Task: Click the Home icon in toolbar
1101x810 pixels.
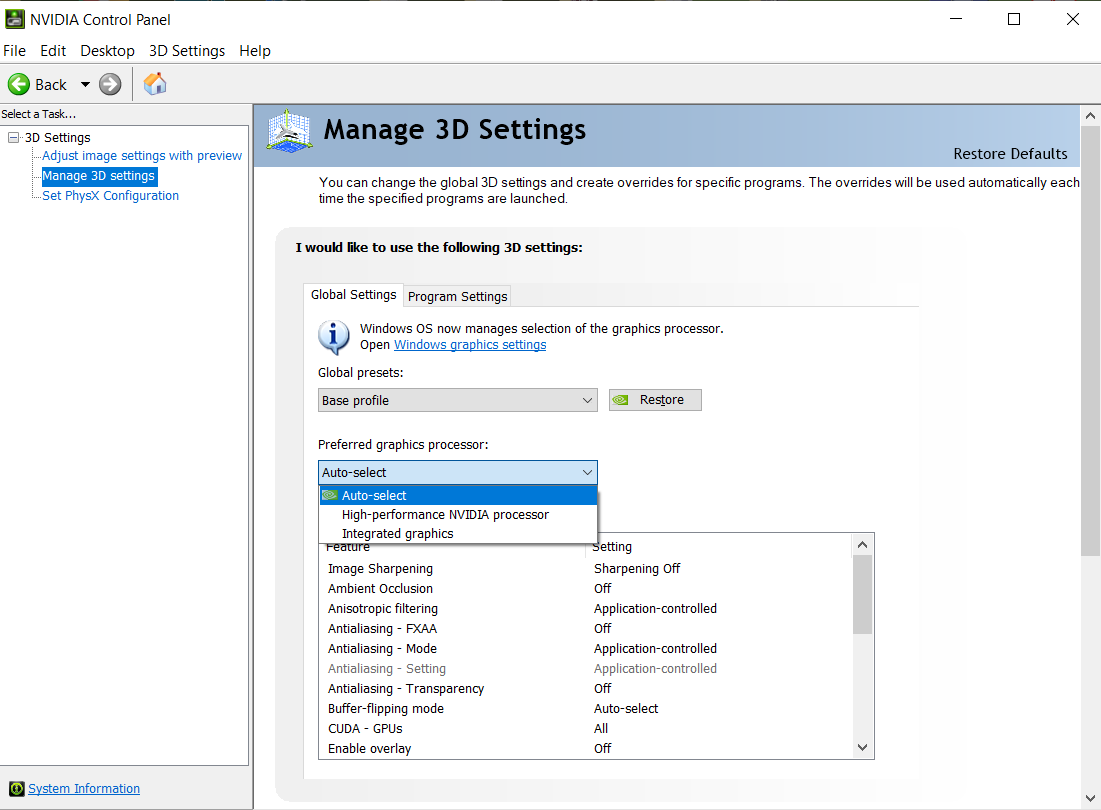Action: [155, 84]
